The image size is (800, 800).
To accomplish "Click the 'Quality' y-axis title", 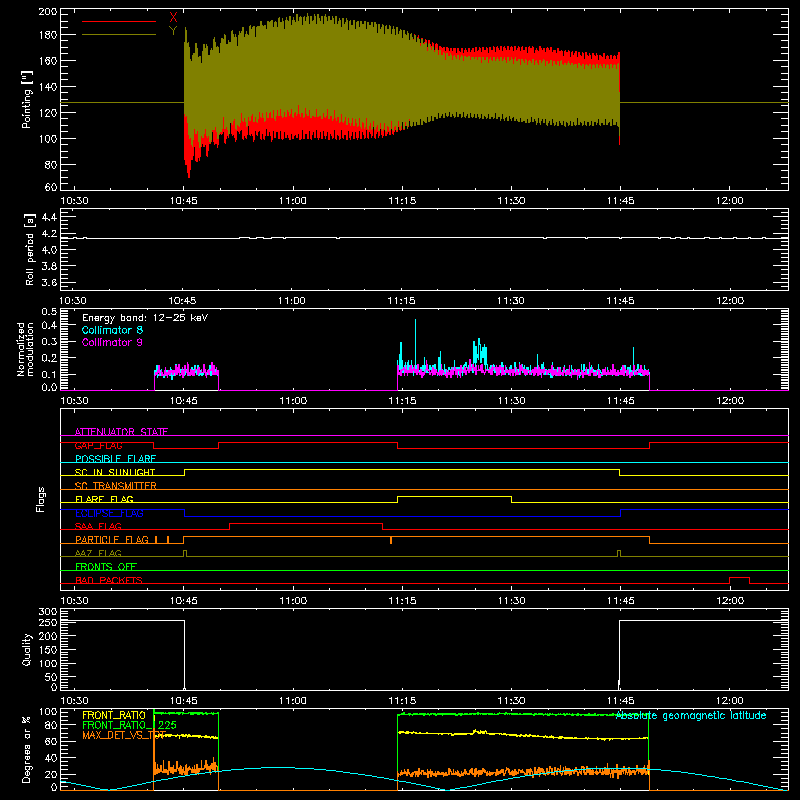I will (x=27, y=649).
